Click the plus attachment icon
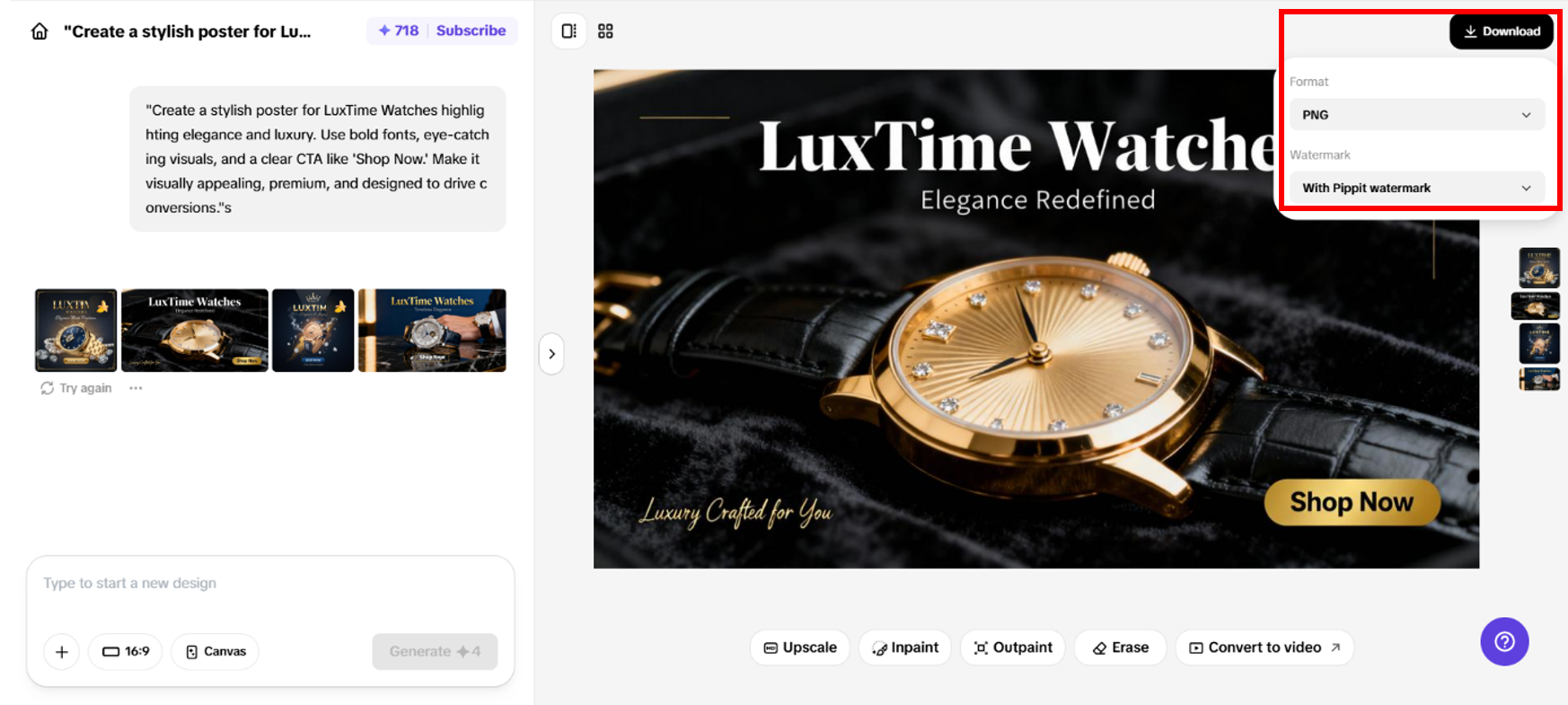This screenshot has width=1568, height=705. pyautogui.click(x=62, y=652)
